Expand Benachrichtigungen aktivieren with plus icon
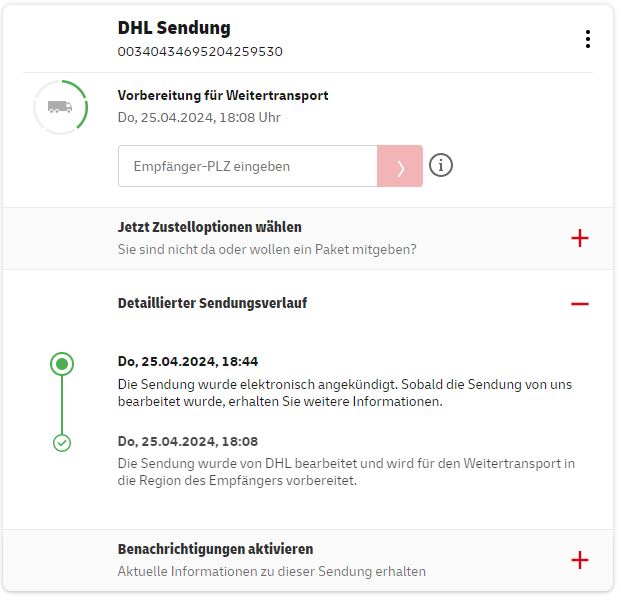Screen dimensions: 621x601 pos(580,560)
